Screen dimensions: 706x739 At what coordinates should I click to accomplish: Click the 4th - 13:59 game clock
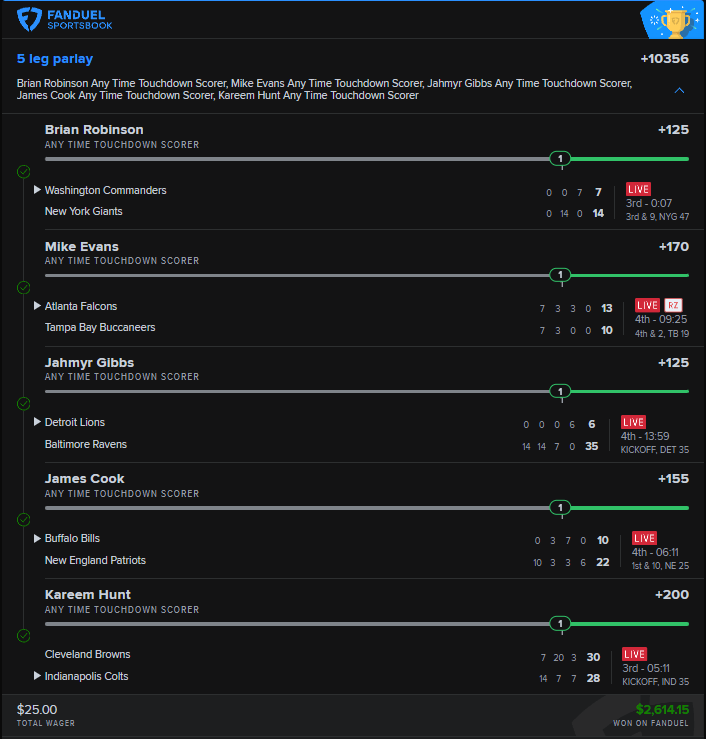pyautogui.click(x=645, y=436)
